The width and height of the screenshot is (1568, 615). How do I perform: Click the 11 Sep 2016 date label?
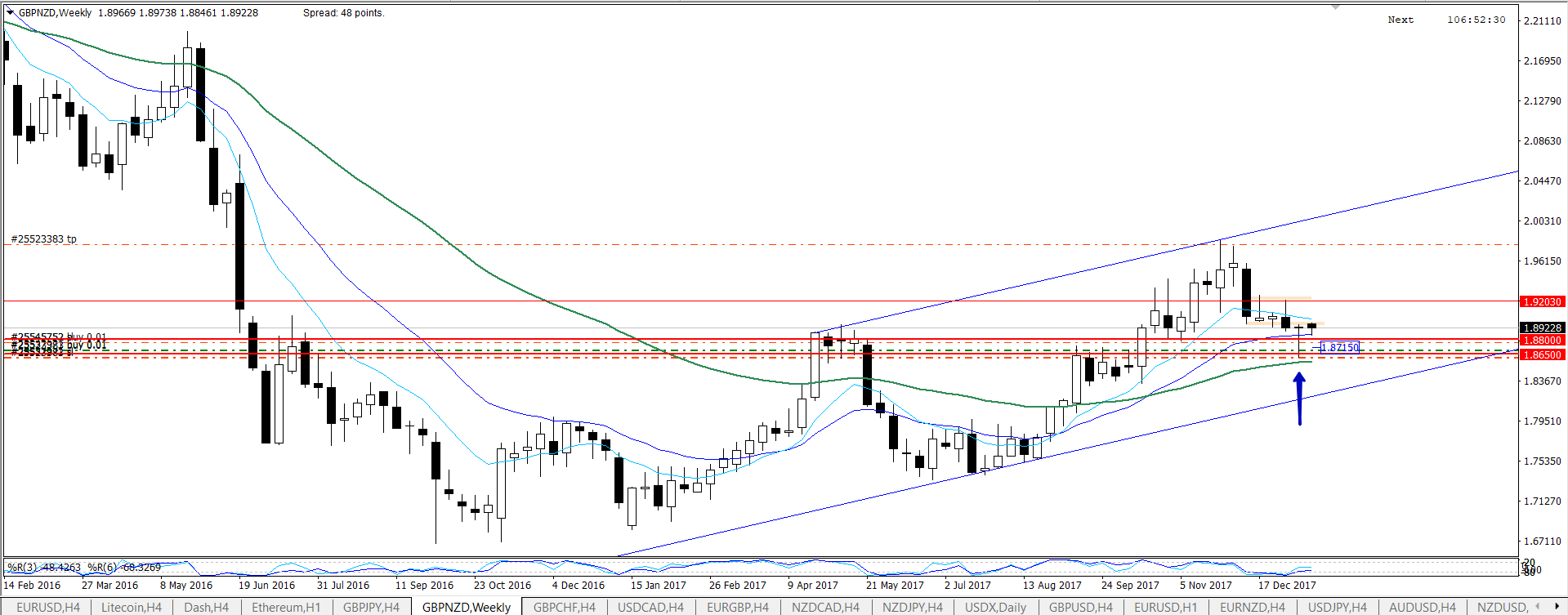tap(424, 586)
